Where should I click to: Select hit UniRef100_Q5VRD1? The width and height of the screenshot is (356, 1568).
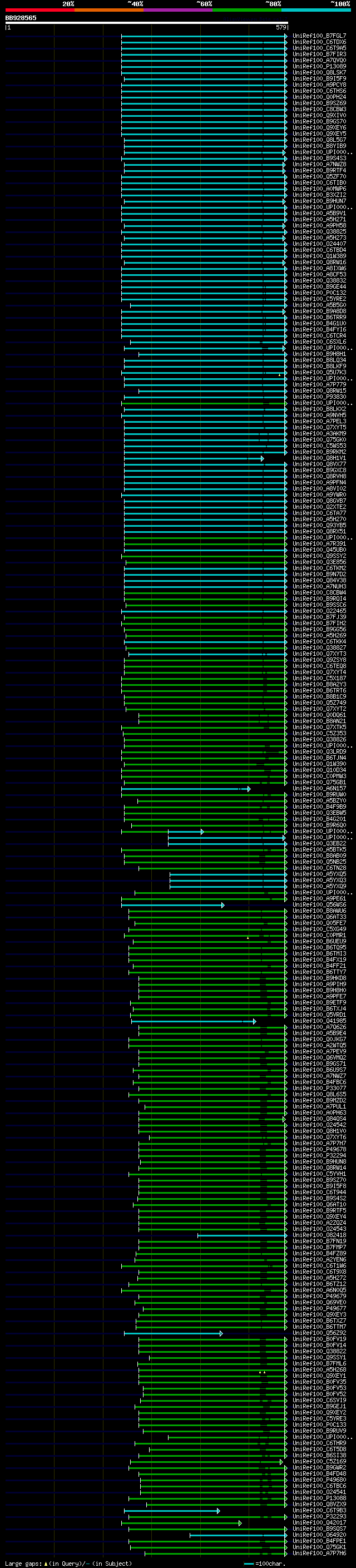[319, 1015]
